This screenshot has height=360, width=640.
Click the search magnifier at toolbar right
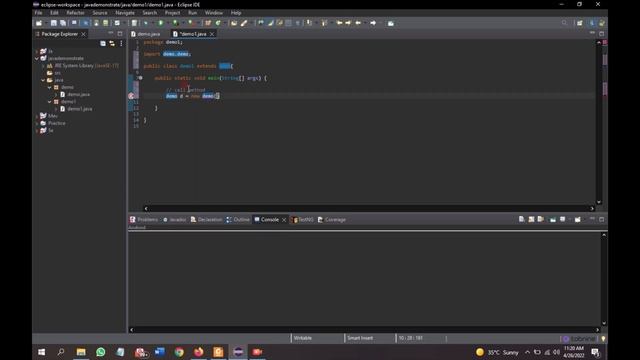(564, 23)
